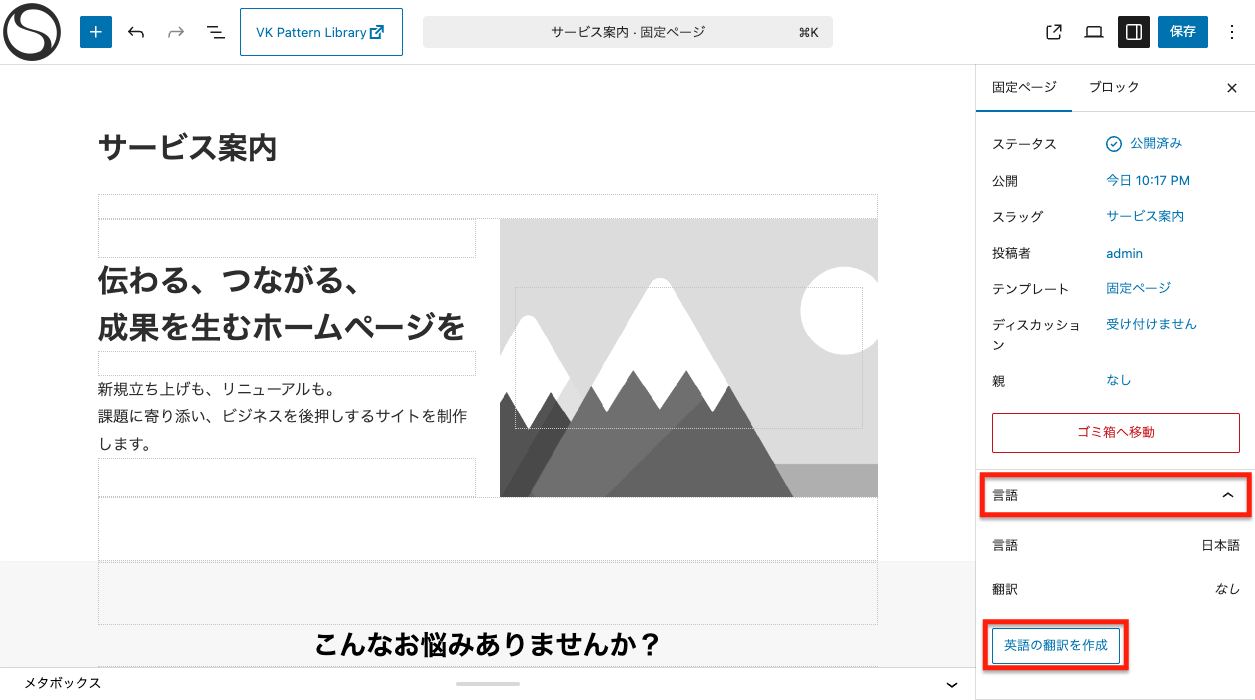Switch to the ブロック tab
Viewport: 1255px width, 700px height.
(1114, 88)
